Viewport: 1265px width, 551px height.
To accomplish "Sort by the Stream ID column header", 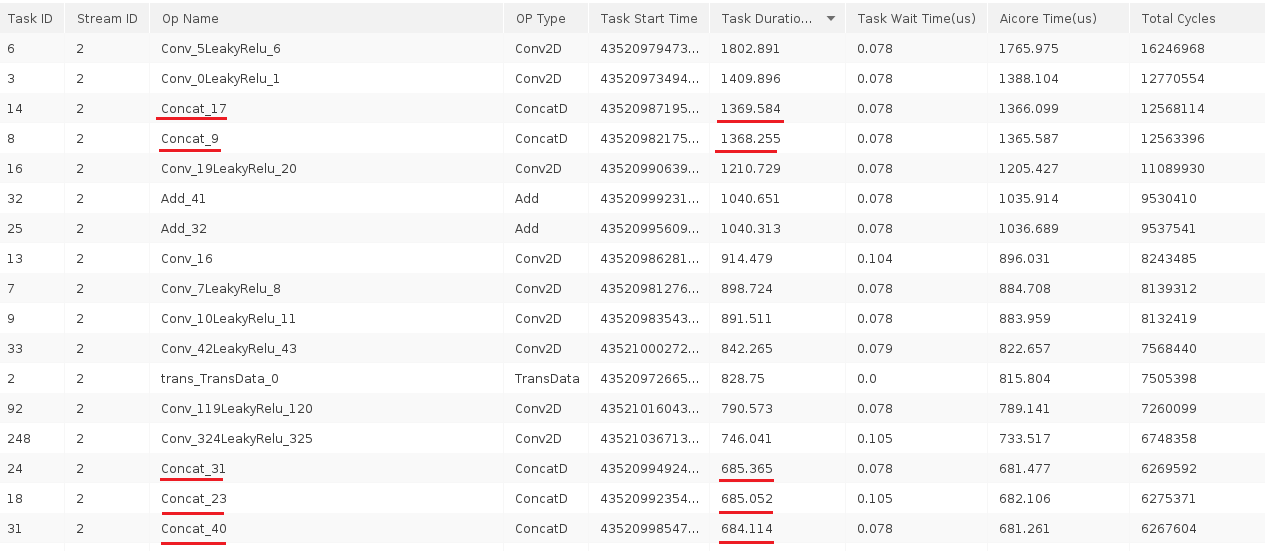I will pos(107,18).
